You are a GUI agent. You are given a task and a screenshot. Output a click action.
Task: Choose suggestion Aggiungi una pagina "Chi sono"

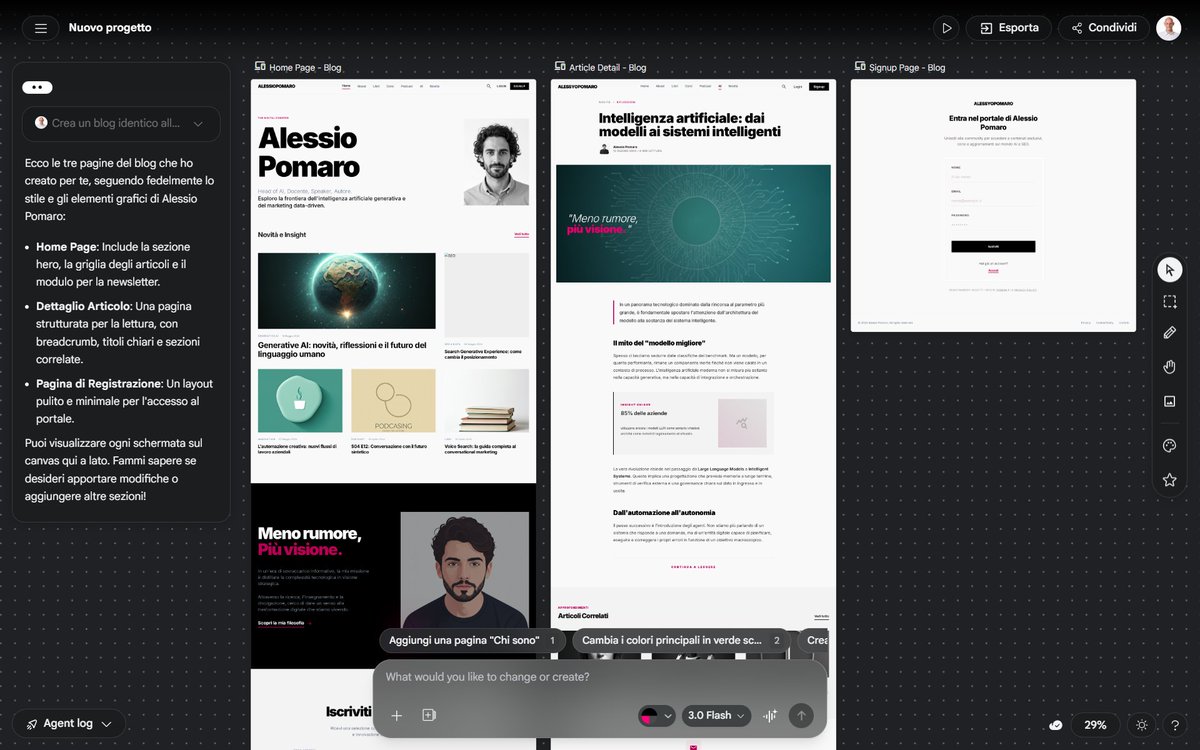pos(470,640)
